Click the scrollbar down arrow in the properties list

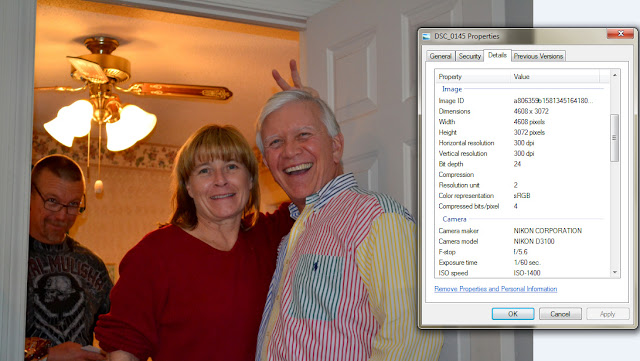(x=615, y=272)
